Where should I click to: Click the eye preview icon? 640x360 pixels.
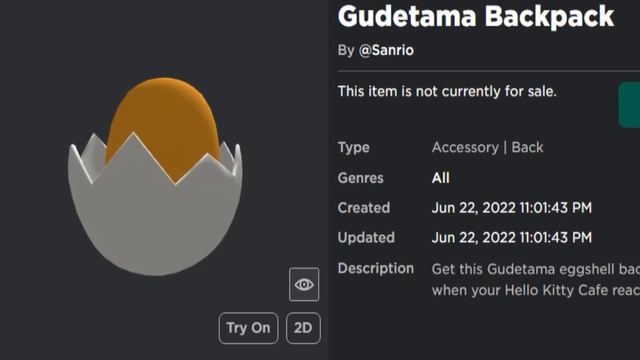click(x=304, y=284)
